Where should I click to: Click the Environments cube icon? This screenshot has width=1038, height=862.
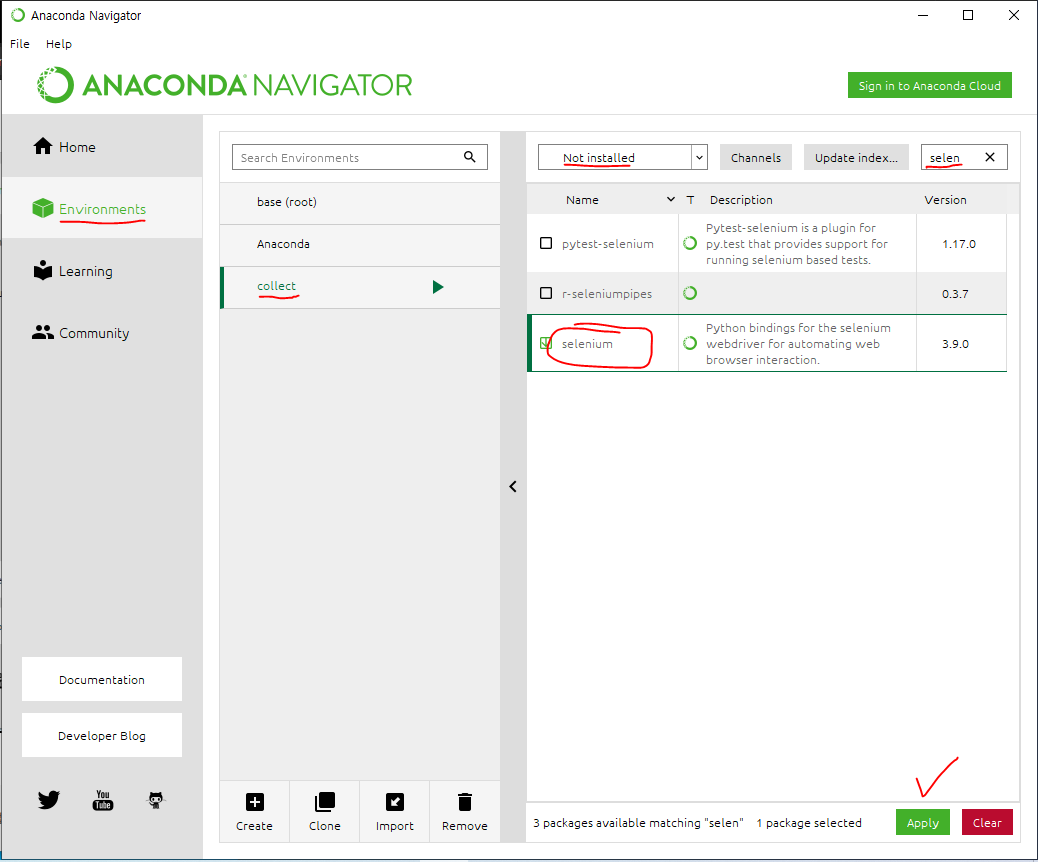point(43,209)
